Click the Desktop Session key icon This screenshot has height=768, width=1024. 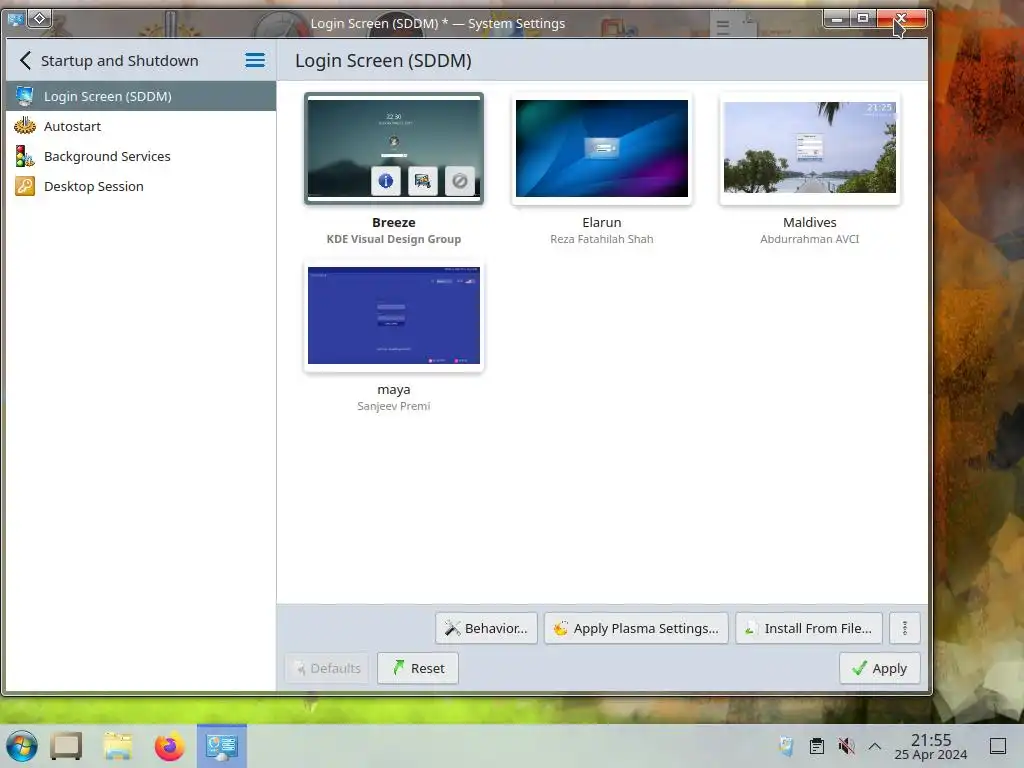click(25, 186)
